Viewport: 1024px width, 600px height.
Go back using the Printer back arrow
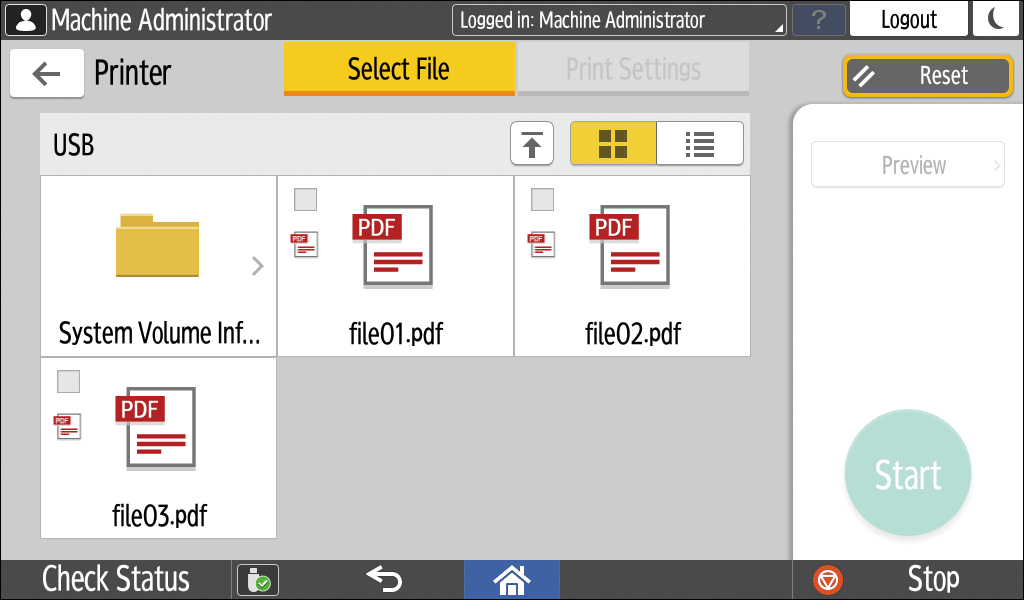coord(46,73)
